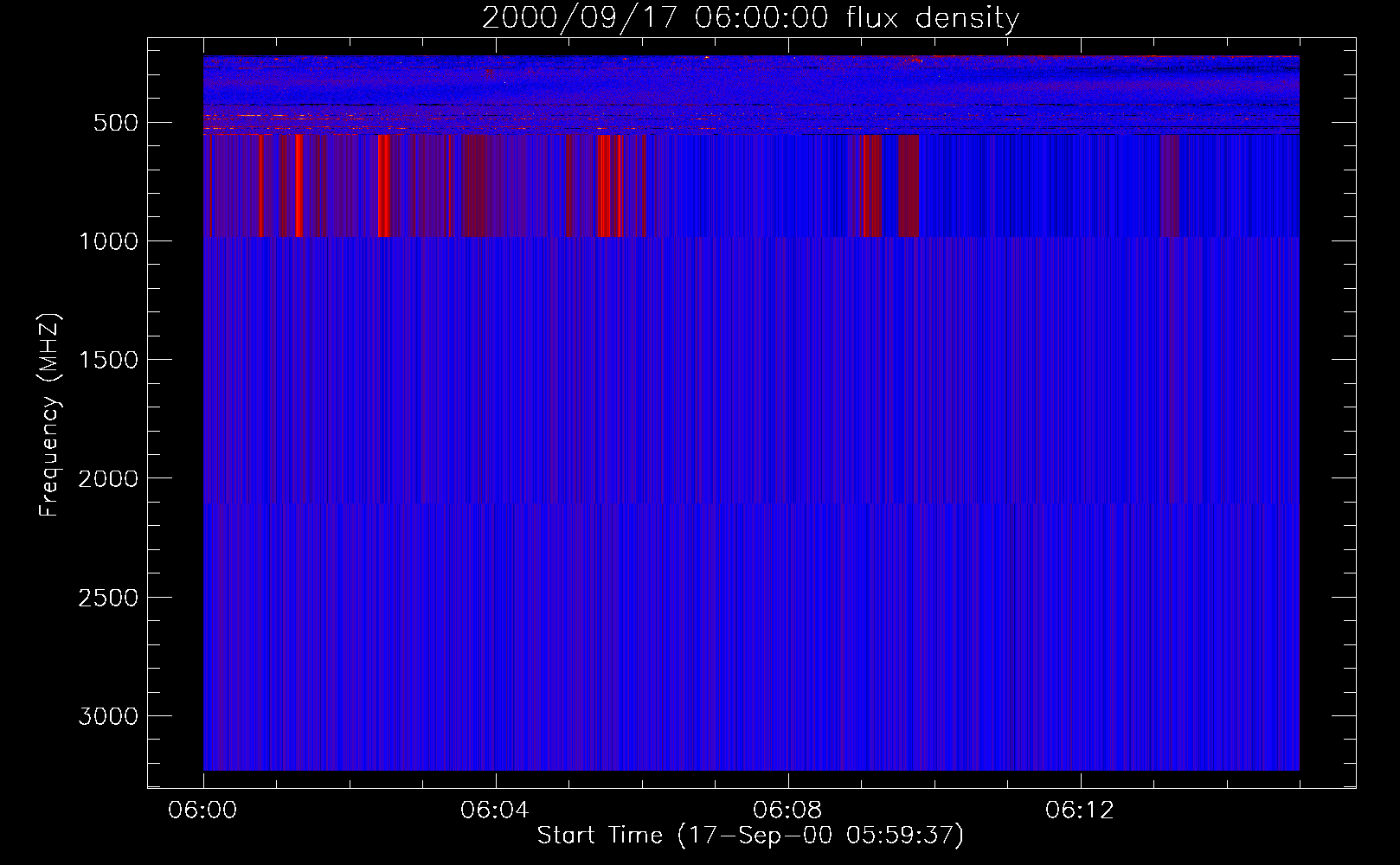1400x865 pixels.
Task: Select the 1500 frequency axis label
Action: click(108, 360)
